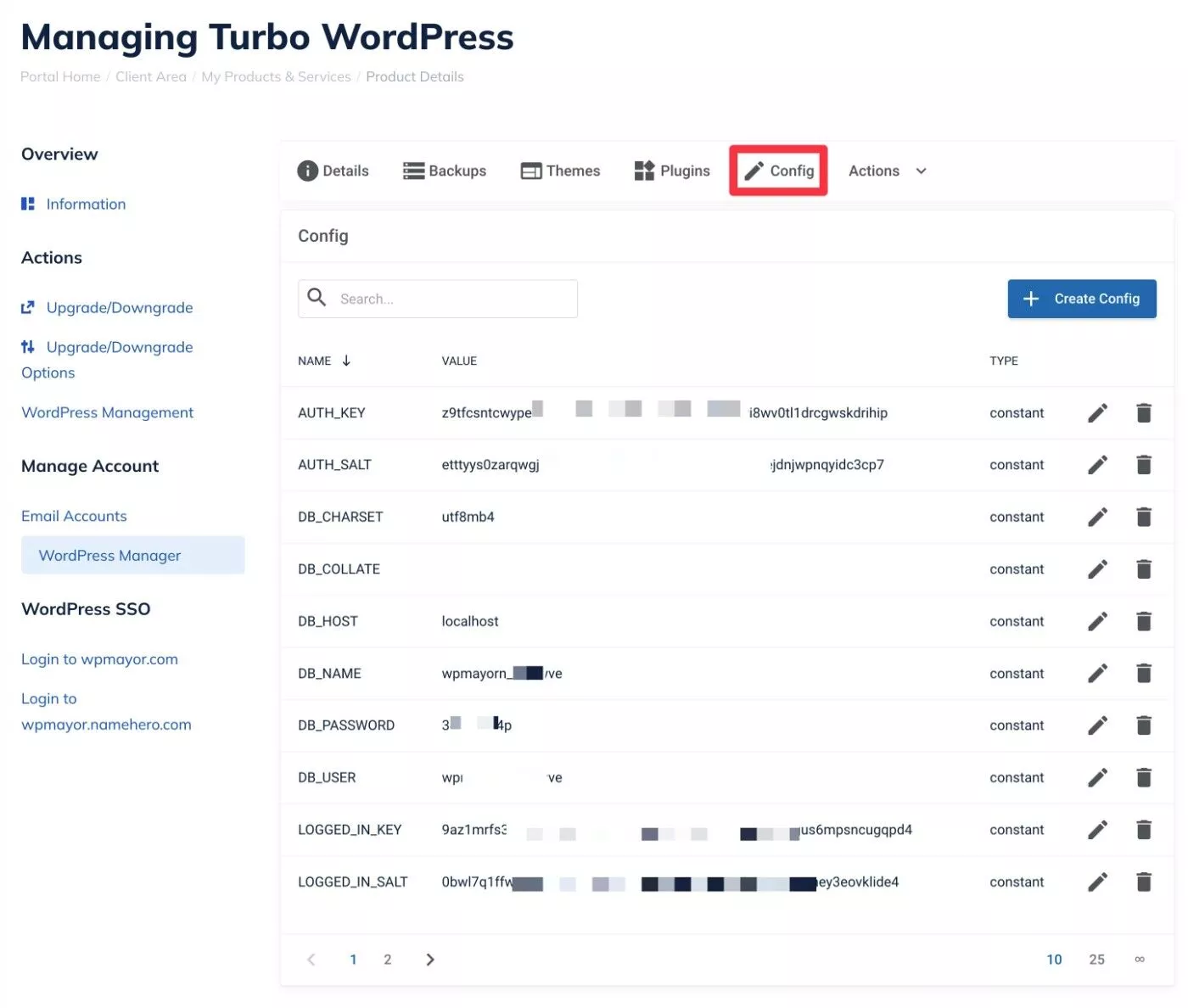Show unlimited entries per page
This screenshot has width=1188, height=1008.
1140,960
